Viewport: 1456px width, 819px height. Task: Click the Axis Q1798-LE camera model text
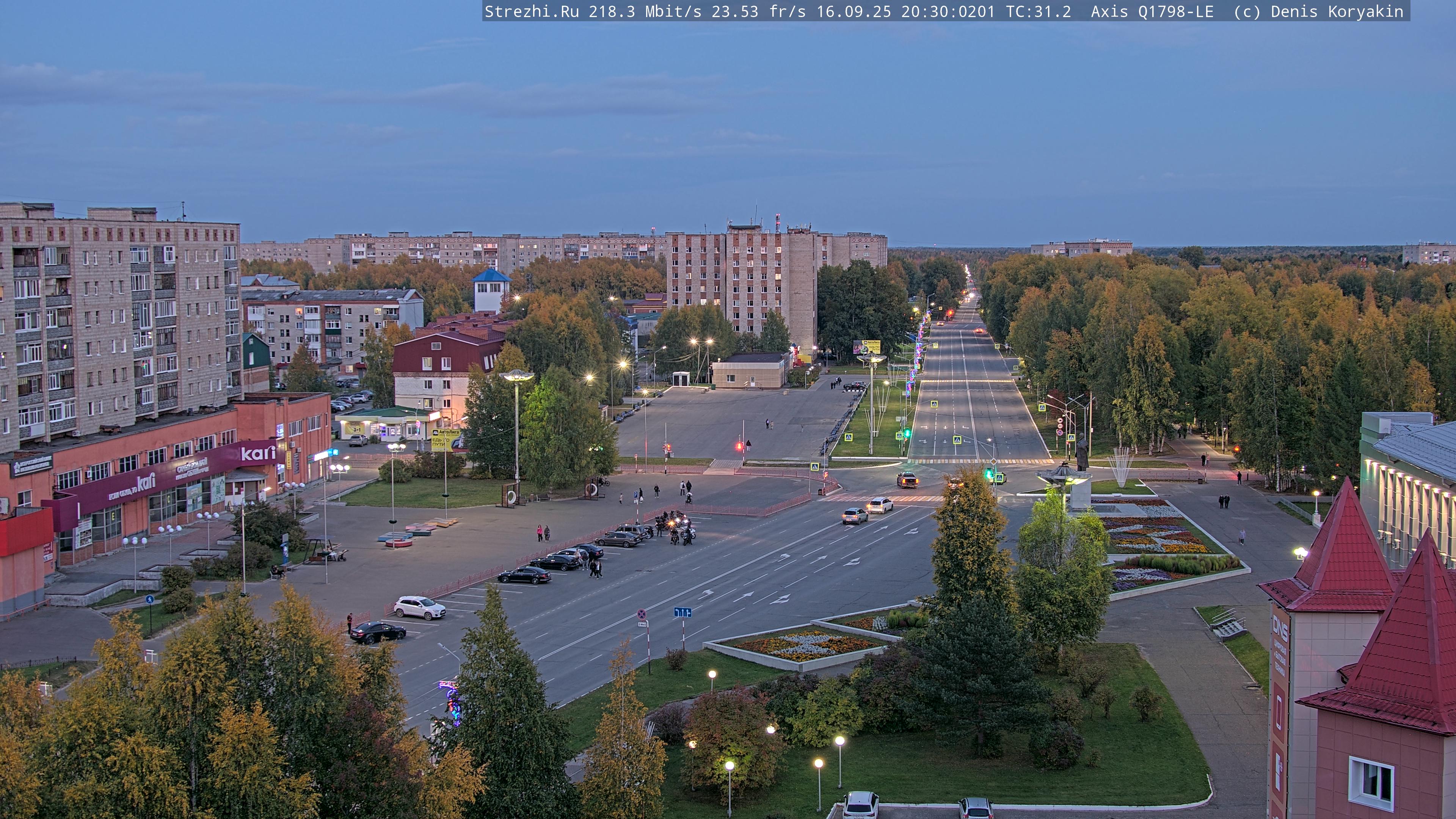point(1152,11)
